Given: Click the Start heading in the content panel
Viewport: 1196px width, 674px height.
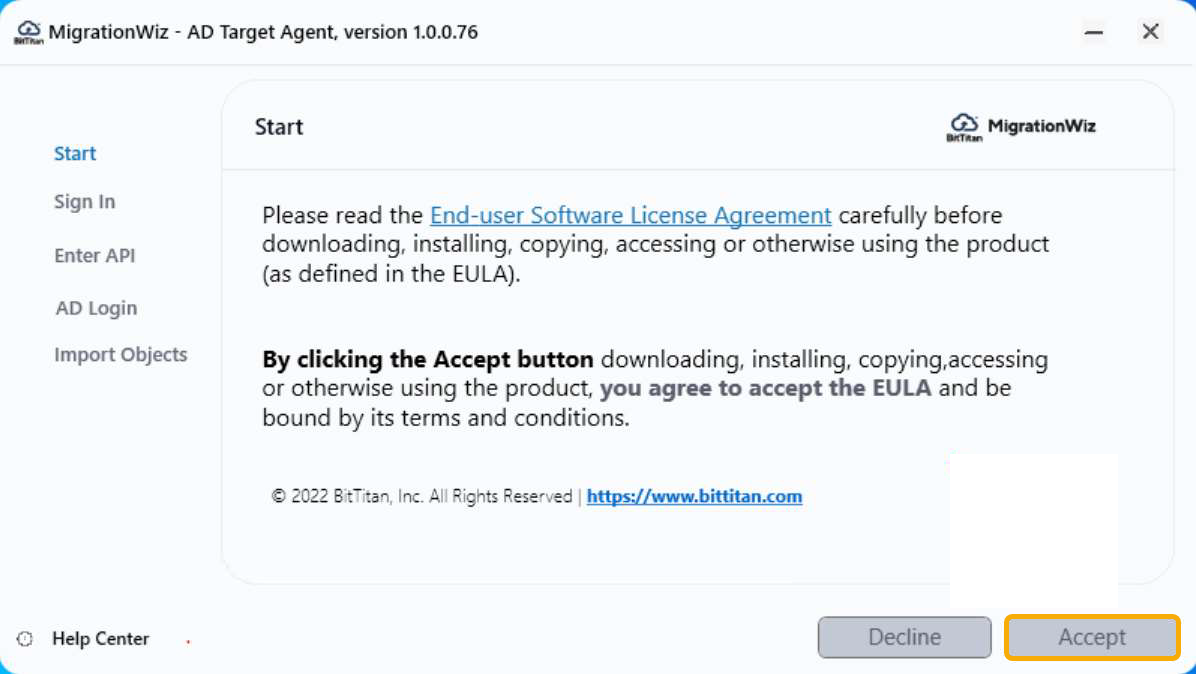Looking at the screenshot, I should [278, 127].
